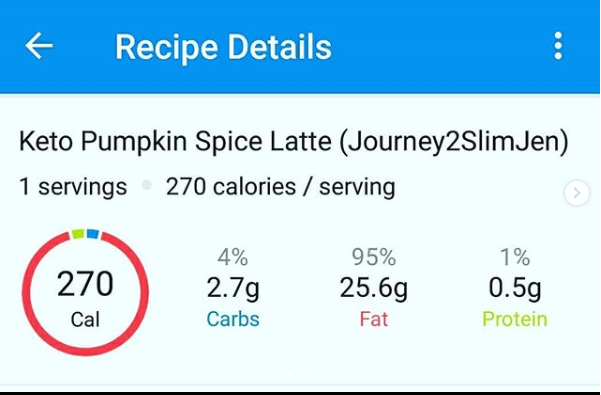
Task: Open the three-dot overflow menu
Action: (x=558, y=46)
